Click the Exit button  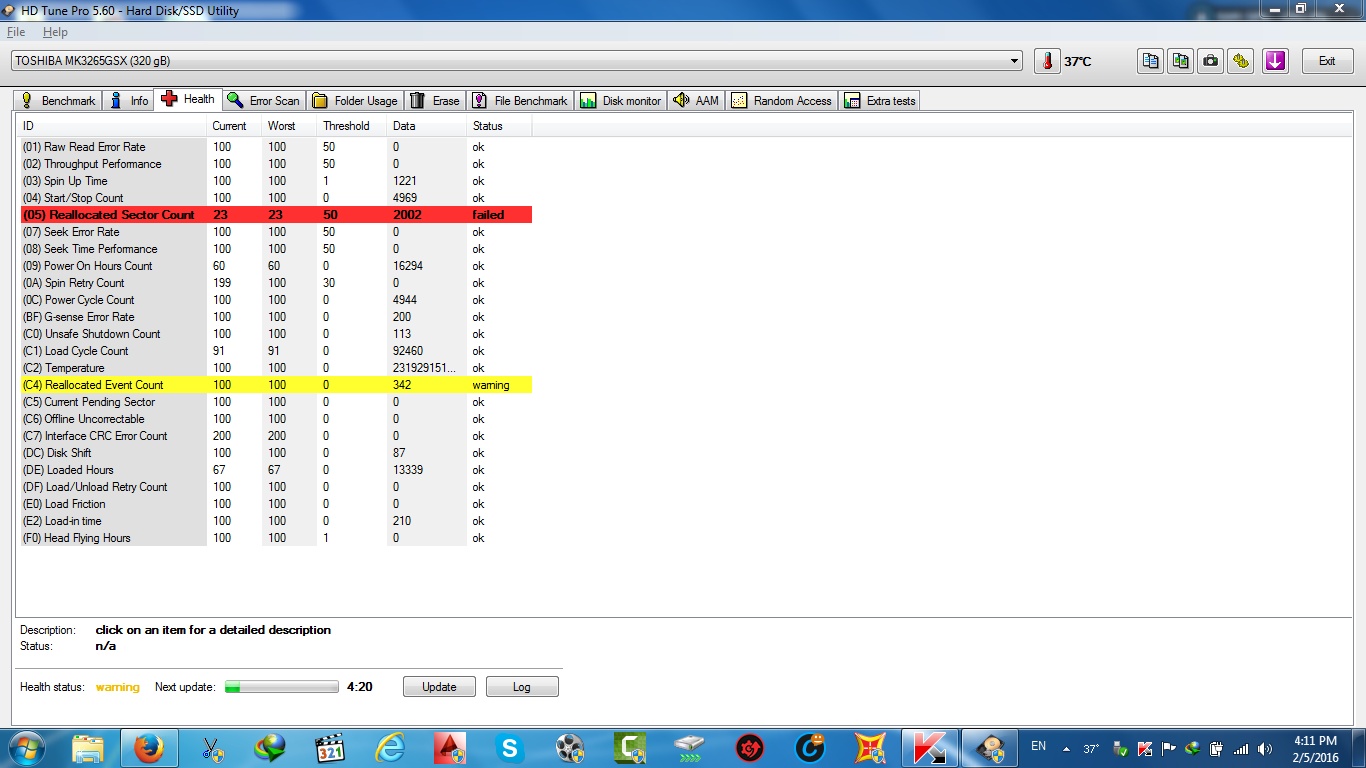click(1327, 61)
